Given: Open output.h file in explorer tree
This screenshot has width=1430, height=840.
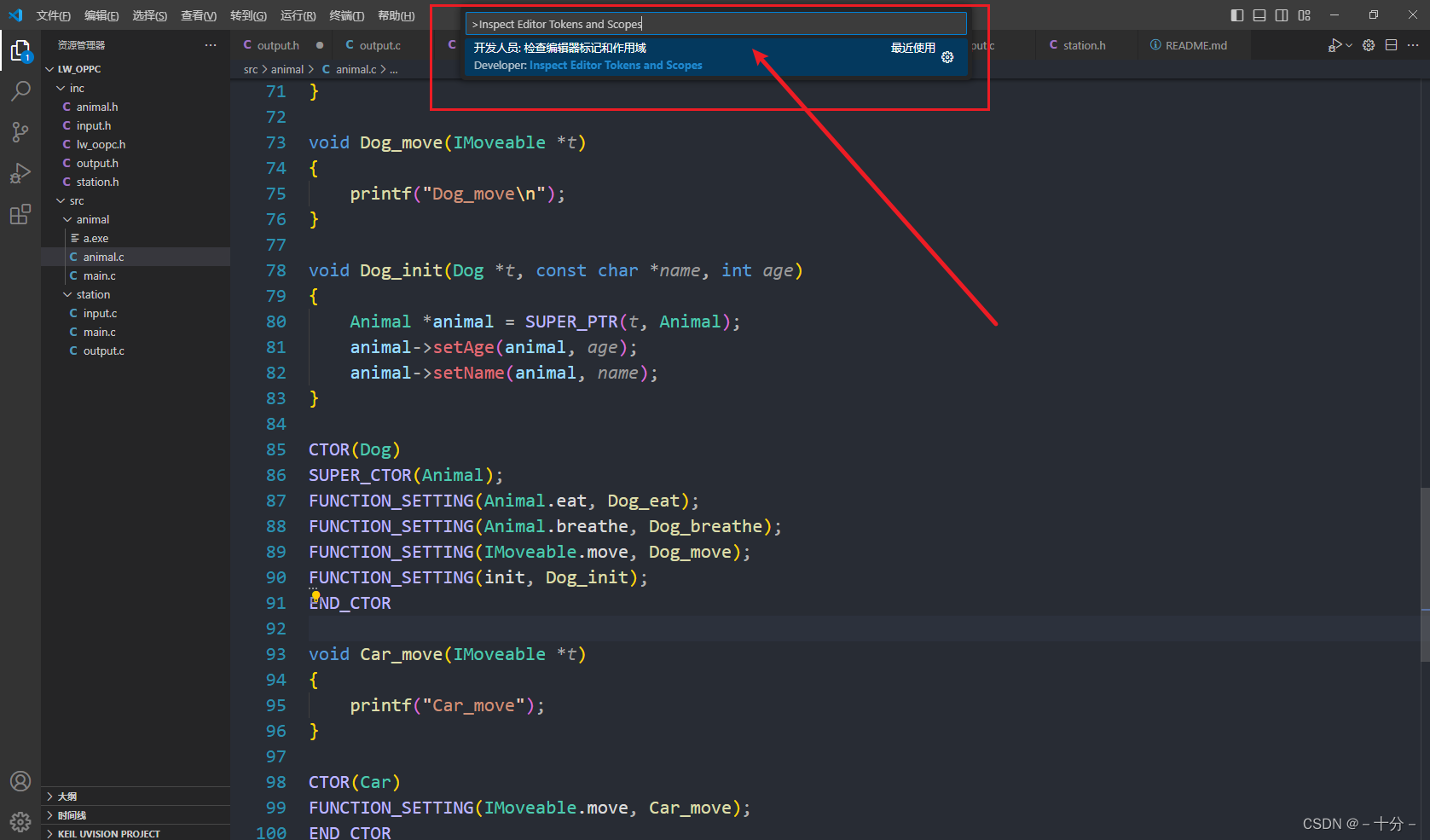Looking at the screenshot, I should point(136,163).
